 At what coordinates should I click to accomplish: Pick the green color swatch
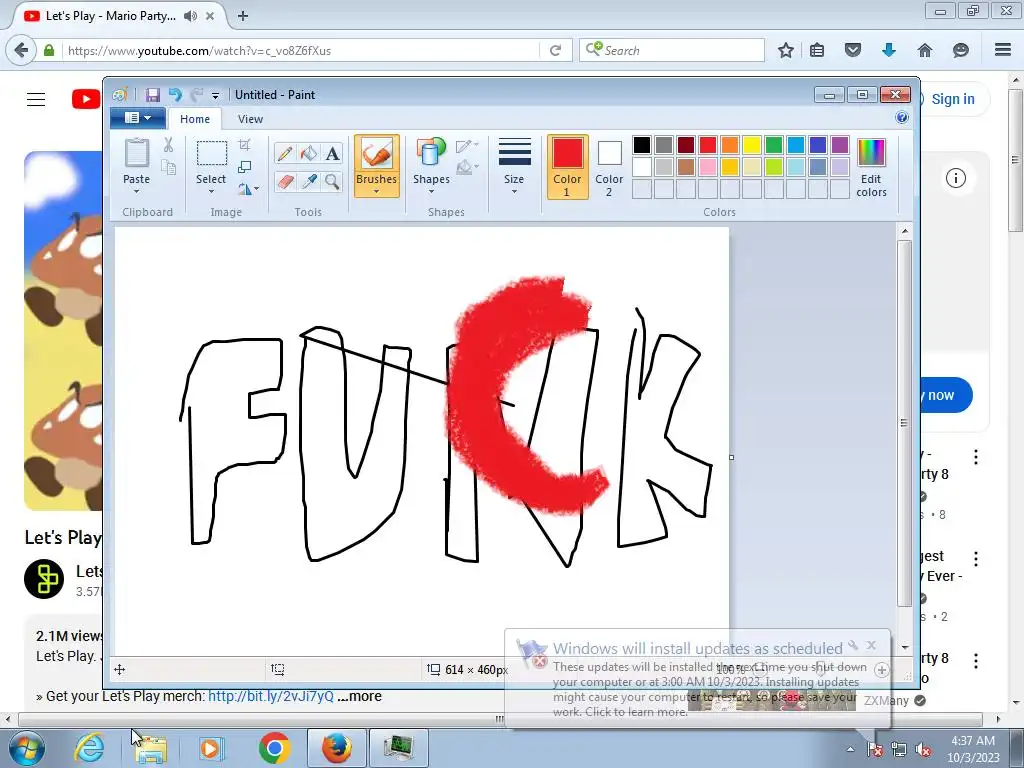tap(774, 145)
